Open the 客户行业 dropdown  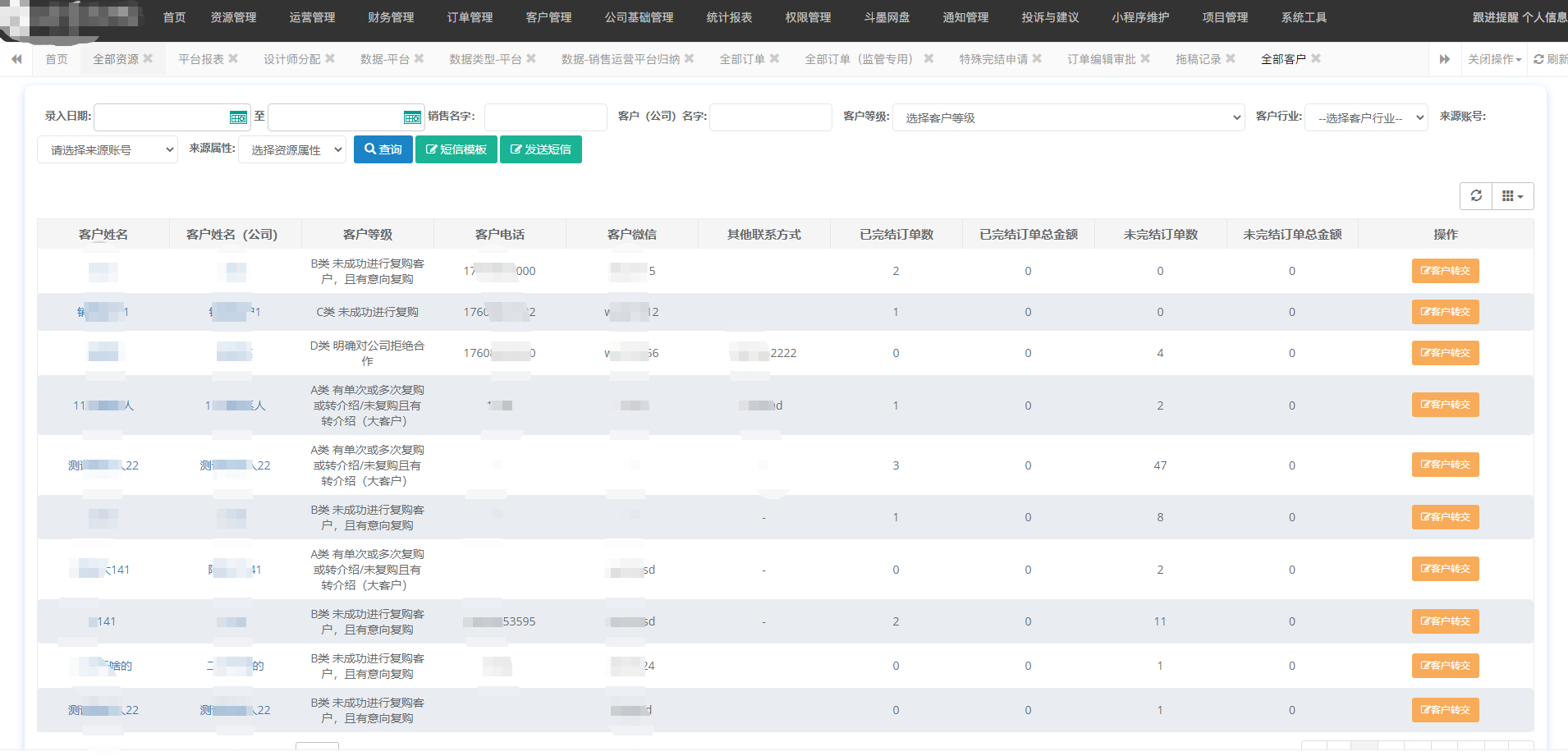tap(1366, 117)
